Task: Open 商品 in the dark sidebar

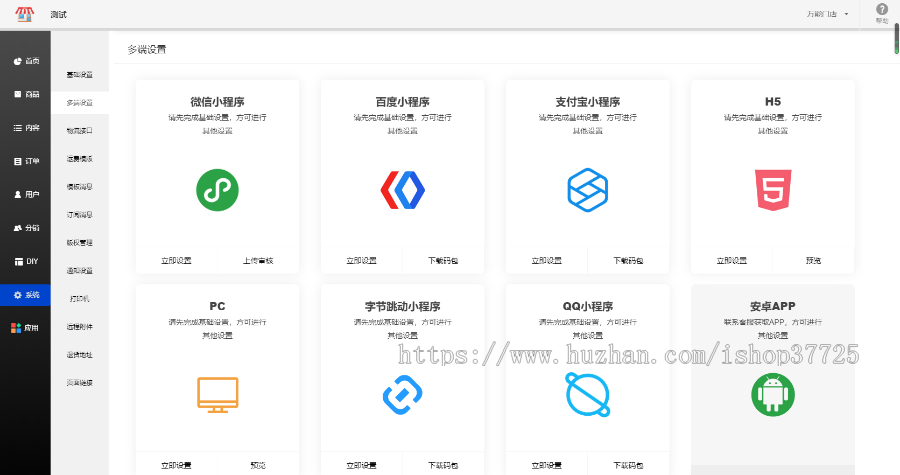Action: [25, 94]
